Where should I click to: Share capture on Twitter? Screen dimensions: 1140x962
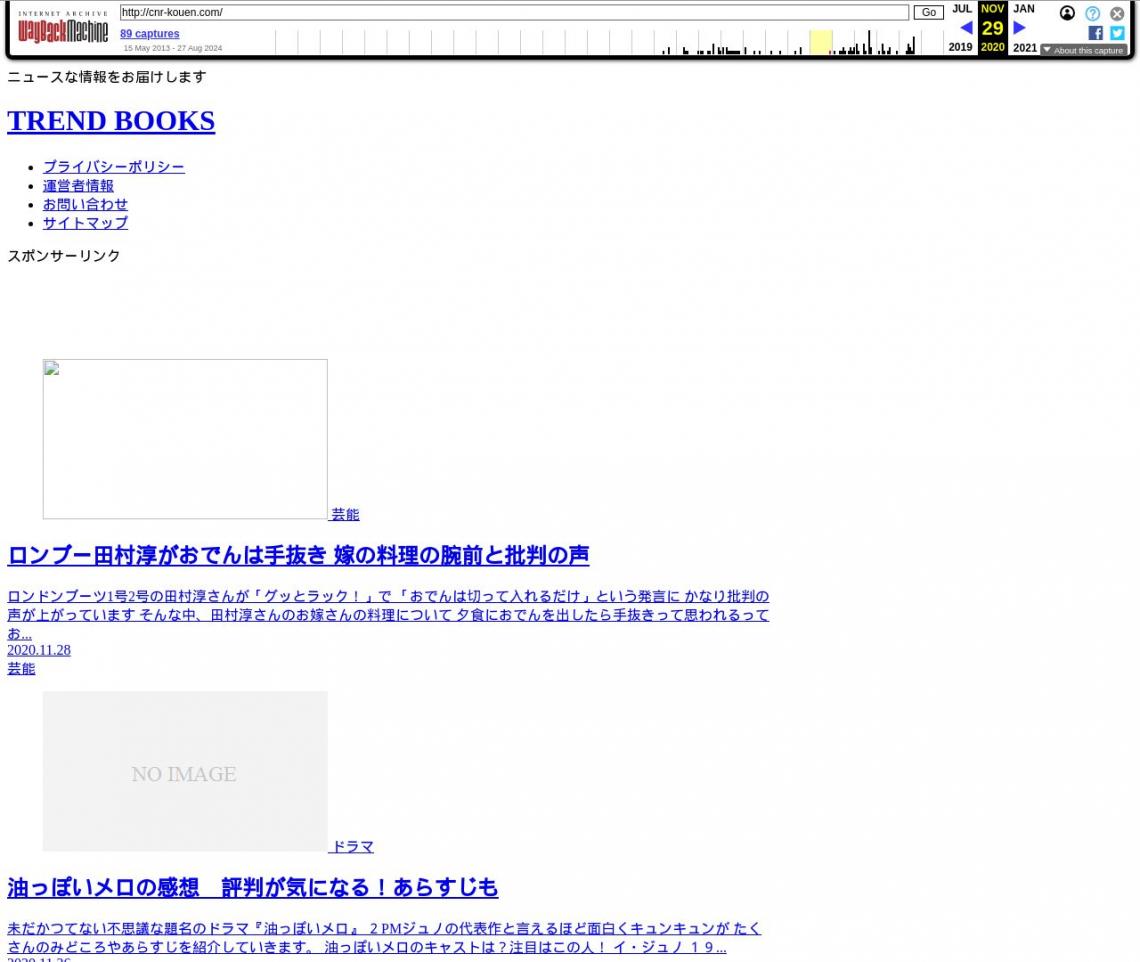[x=1117, y=33]
